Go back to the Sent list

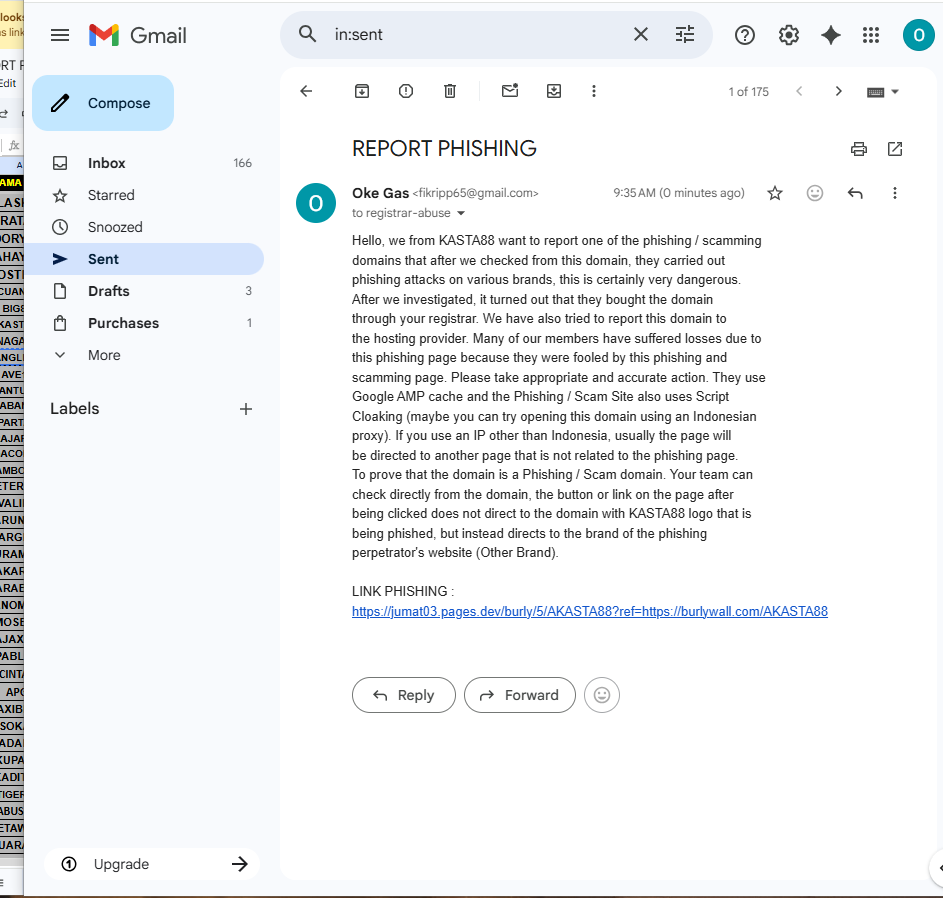(x=306, y=91)
